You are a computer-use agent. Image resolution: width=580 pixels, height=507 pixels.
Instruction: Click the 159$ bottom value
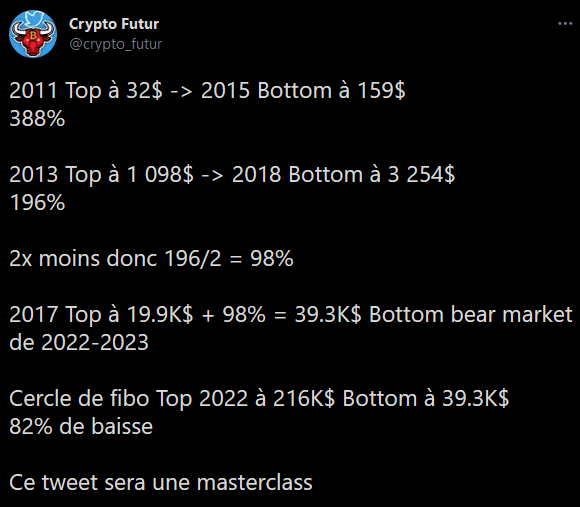click(x=381, y=91)
